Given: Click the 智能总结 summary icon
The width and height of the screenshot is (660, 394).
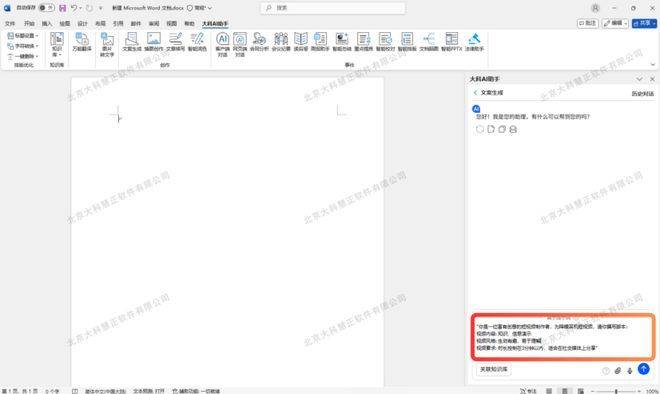Looking at the screenshot, I should (x=342, y=42).
